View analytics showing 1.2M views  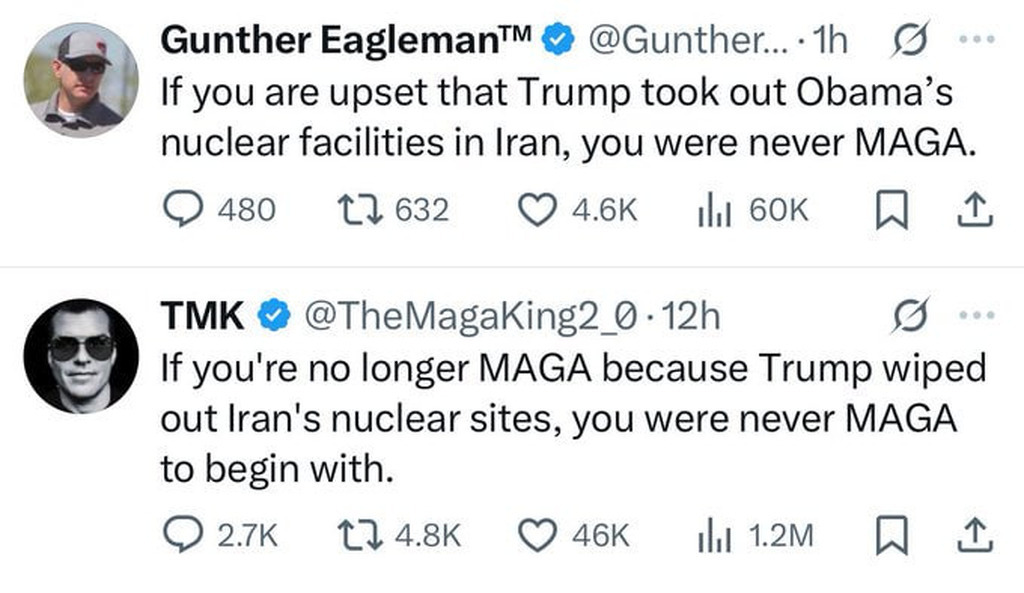click(x=711, y=536)
